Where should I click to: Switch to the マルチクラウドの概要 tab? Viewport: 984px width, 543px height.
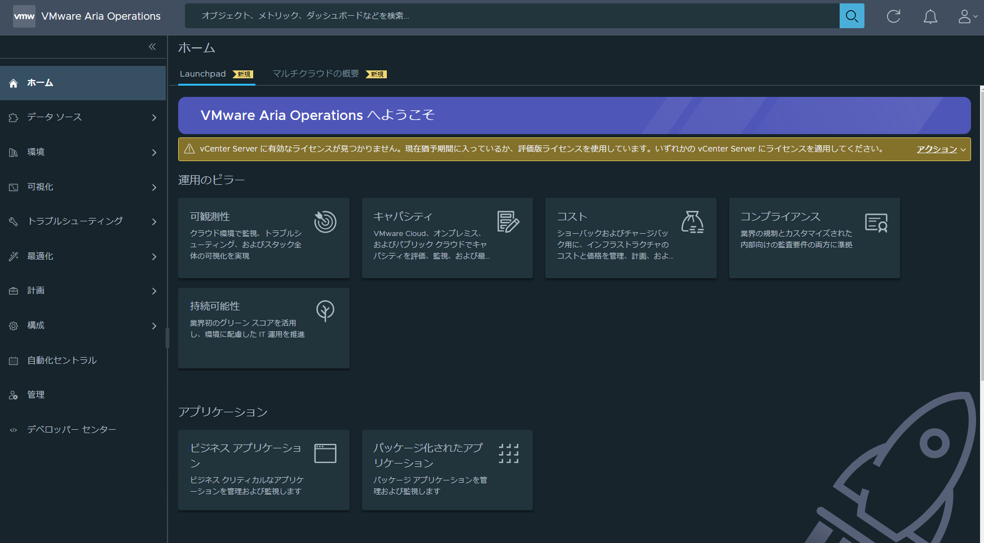point(316,74)
